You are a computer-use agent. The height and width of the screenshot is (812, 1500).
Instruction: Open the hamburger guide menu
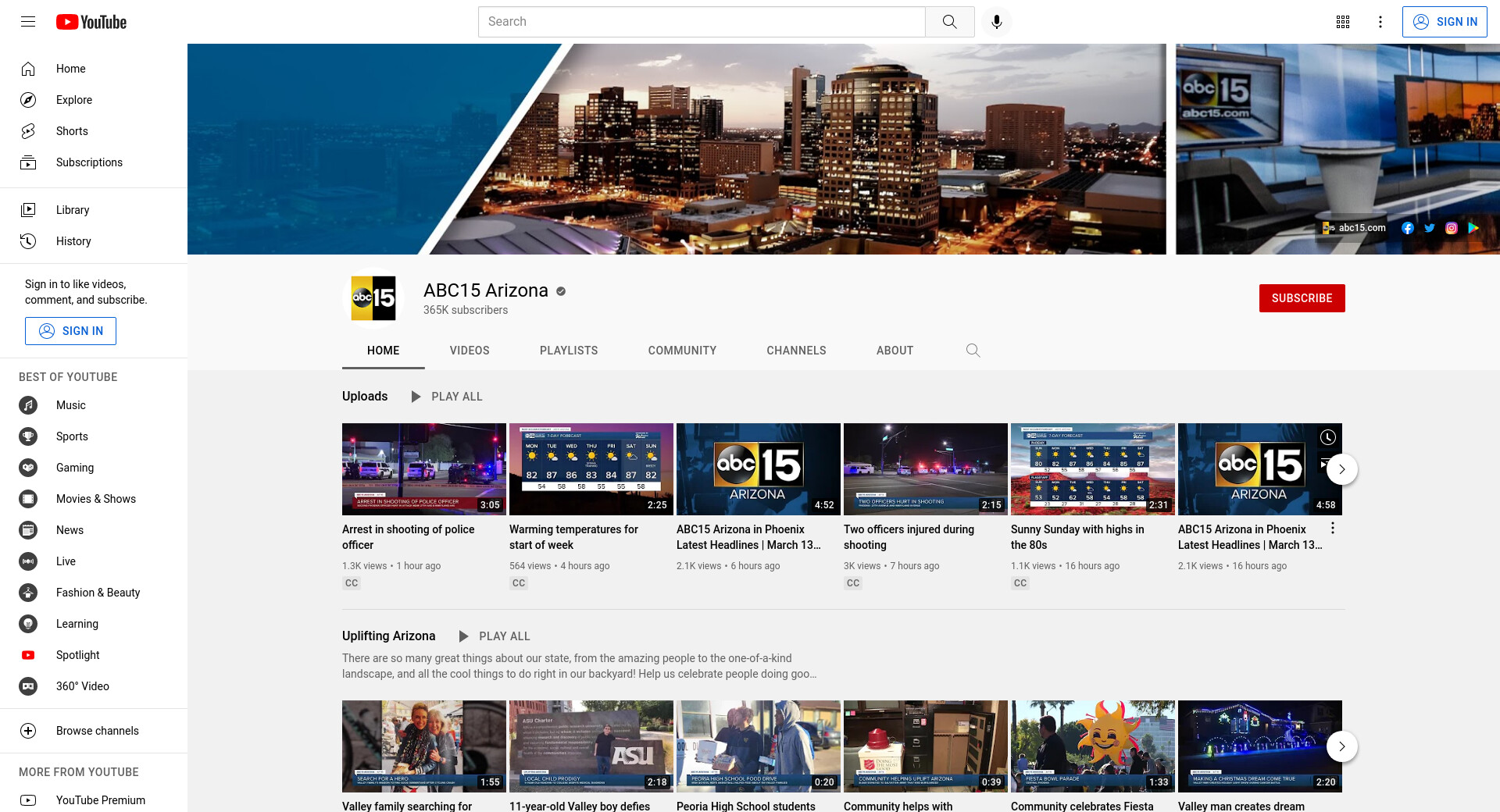(28, 22)
